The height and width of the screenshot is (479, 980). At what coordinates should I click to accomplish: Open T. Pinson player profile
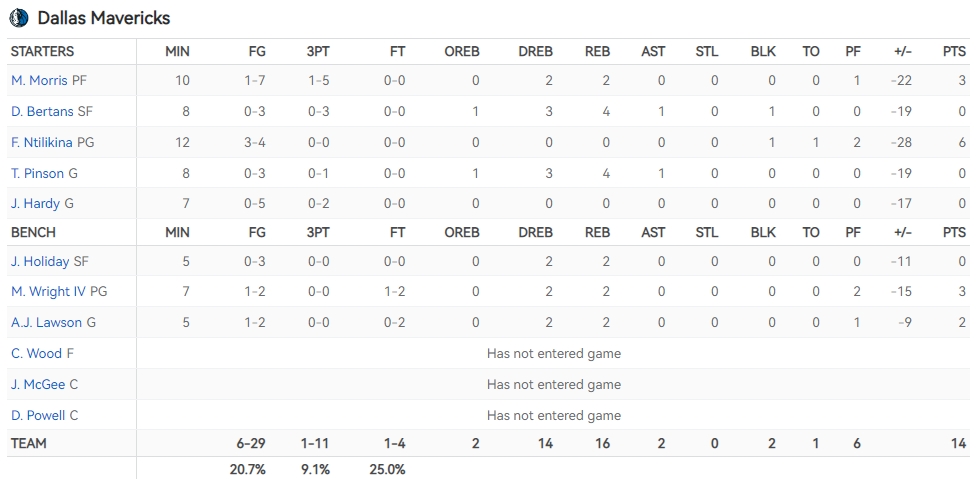(x=38, y=173)
